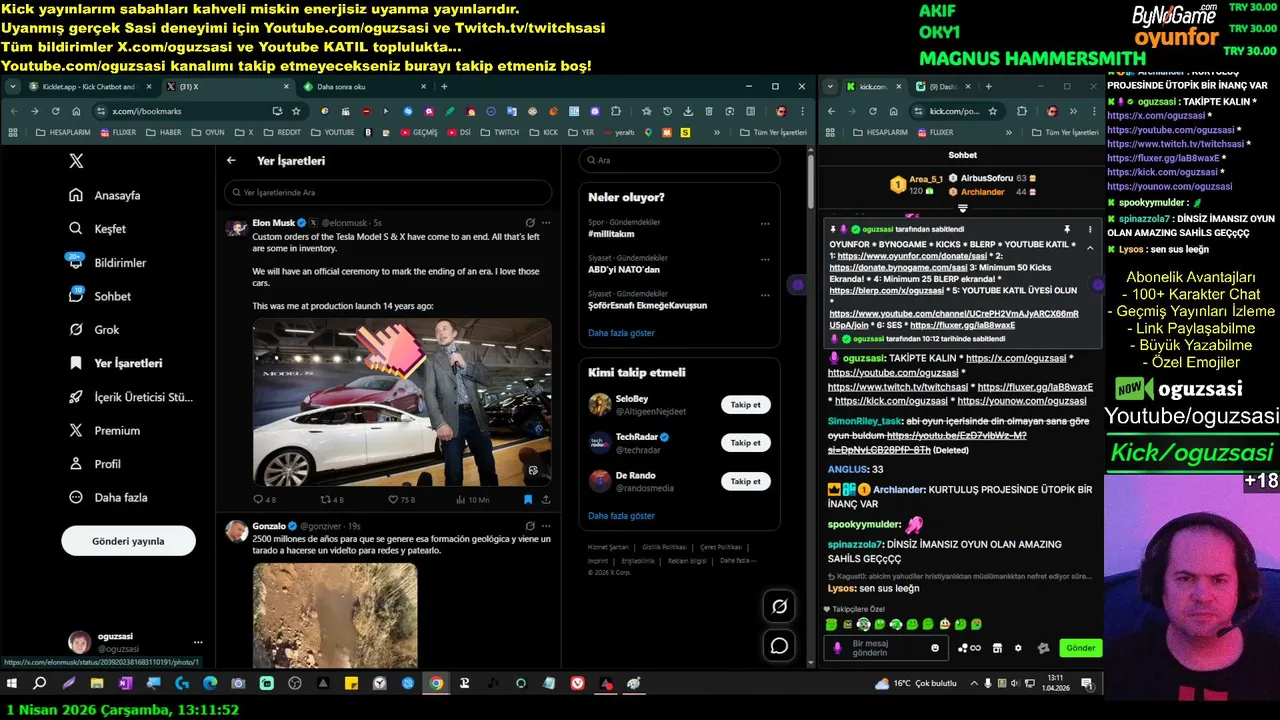The height and width of the screenshot is (720, 1280).
Task: Open Kick shop icon beside message box
Action: [x=997, y=648]
